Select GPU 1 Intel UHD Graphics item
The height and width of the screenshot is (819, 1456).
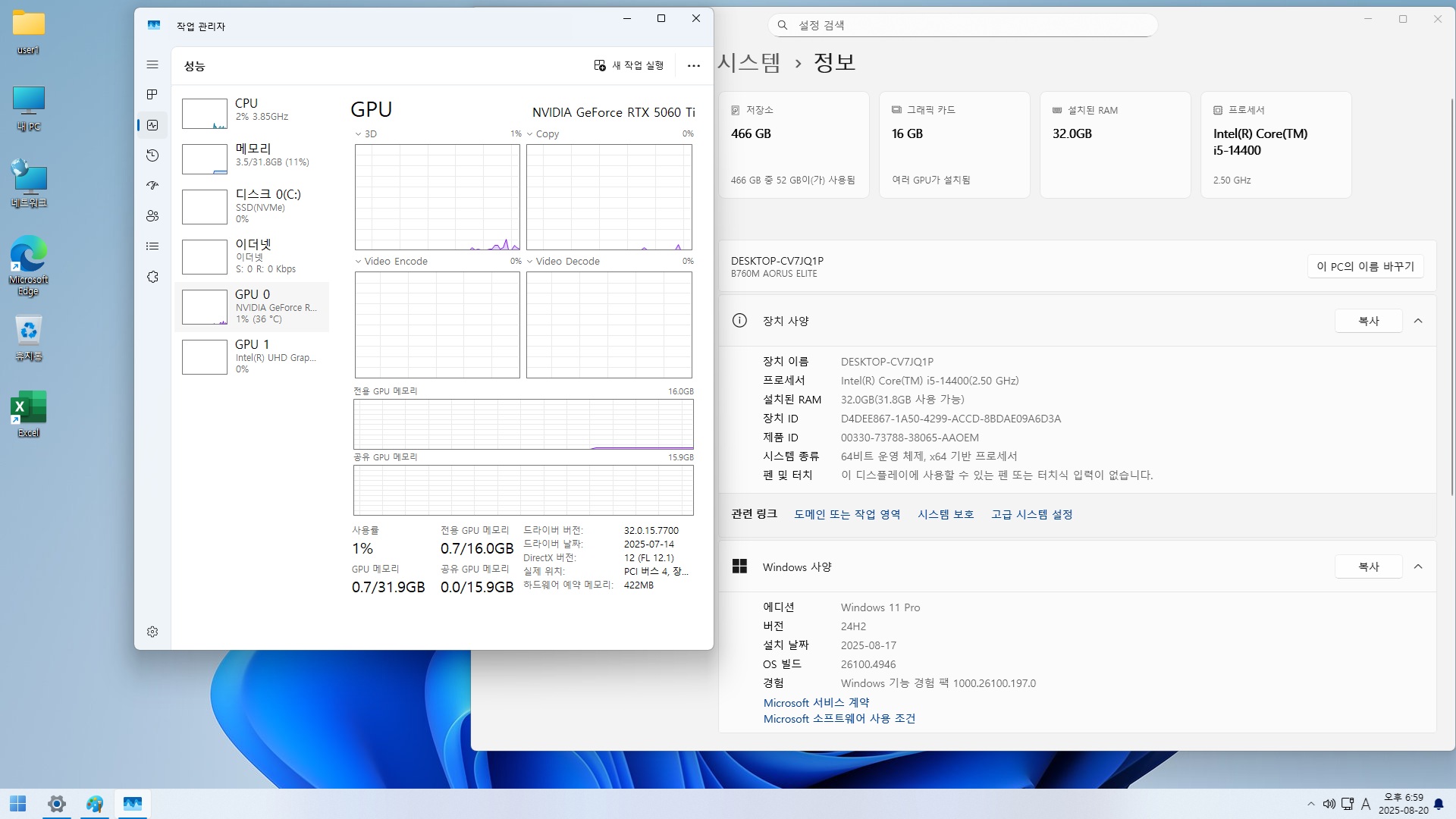[252, 356]
